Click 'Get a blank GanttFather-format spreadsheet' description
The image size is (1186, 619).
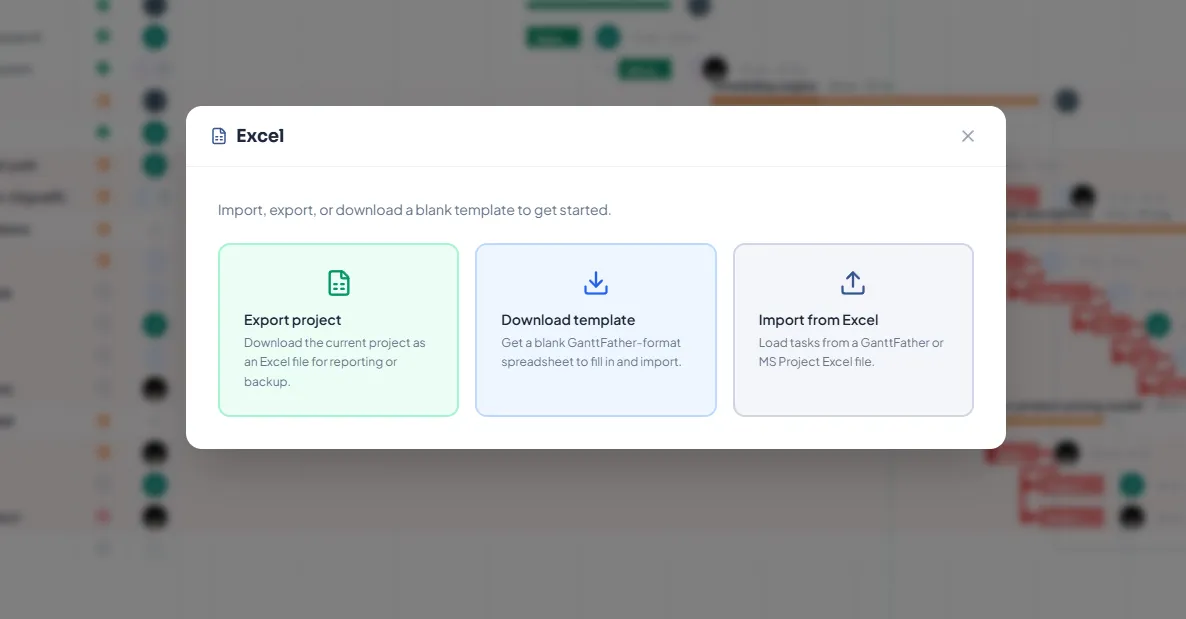click(x=591, y=353)
